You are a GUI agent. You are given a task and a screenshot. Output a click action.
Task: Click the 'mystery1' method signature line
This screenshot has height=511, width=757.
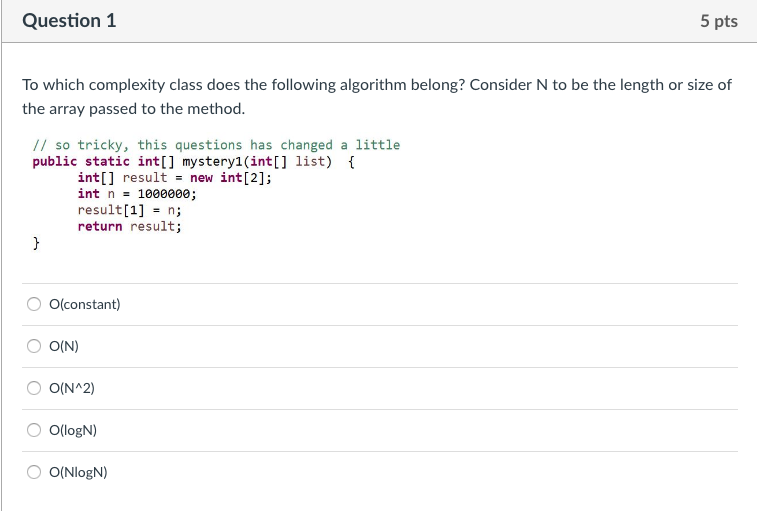(194, 161)
